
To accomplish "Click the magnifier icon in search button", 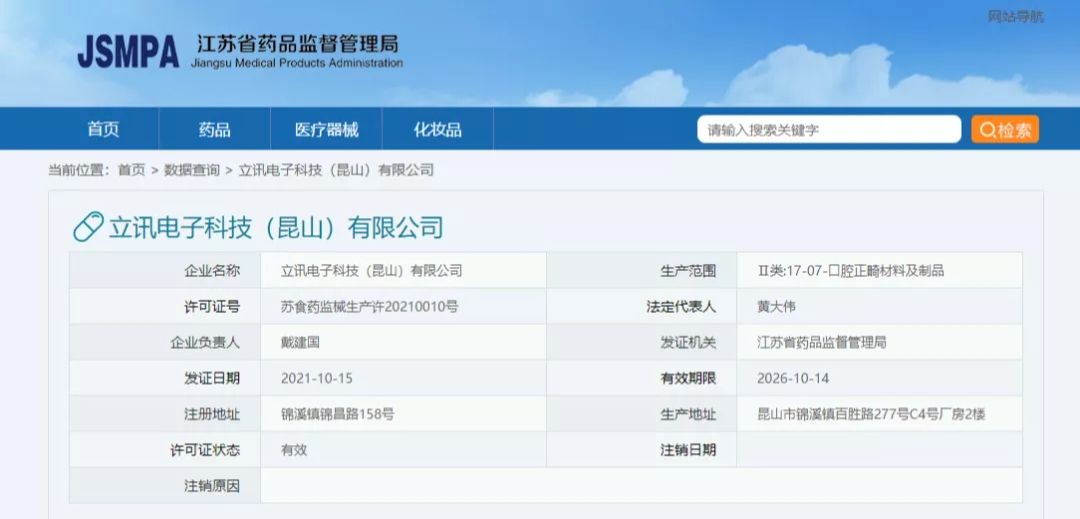I will pyautogui.click(x=987, y=130).
